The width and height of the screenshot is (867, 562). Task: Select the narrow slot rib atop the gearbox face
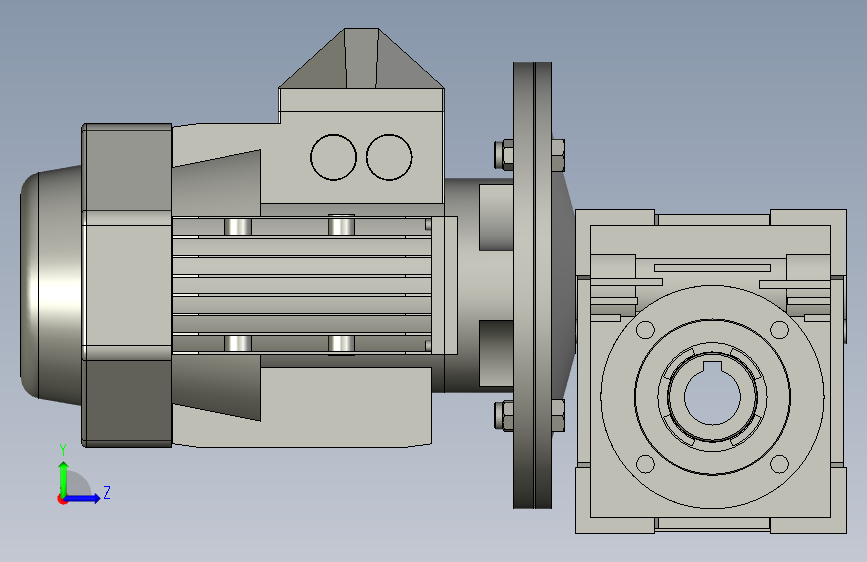712,268
